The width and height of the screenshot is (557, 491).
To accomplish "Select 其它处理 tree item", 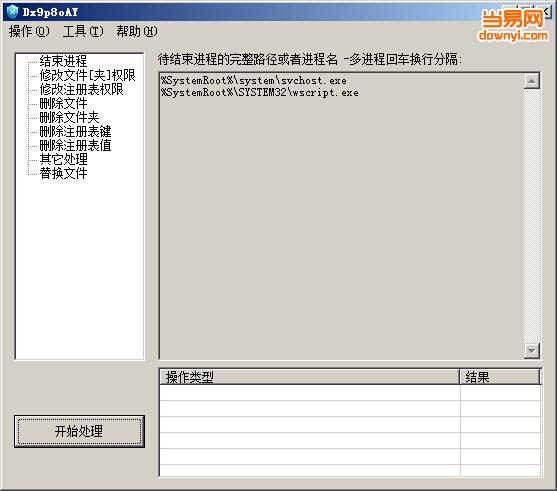I will [63, 159].
